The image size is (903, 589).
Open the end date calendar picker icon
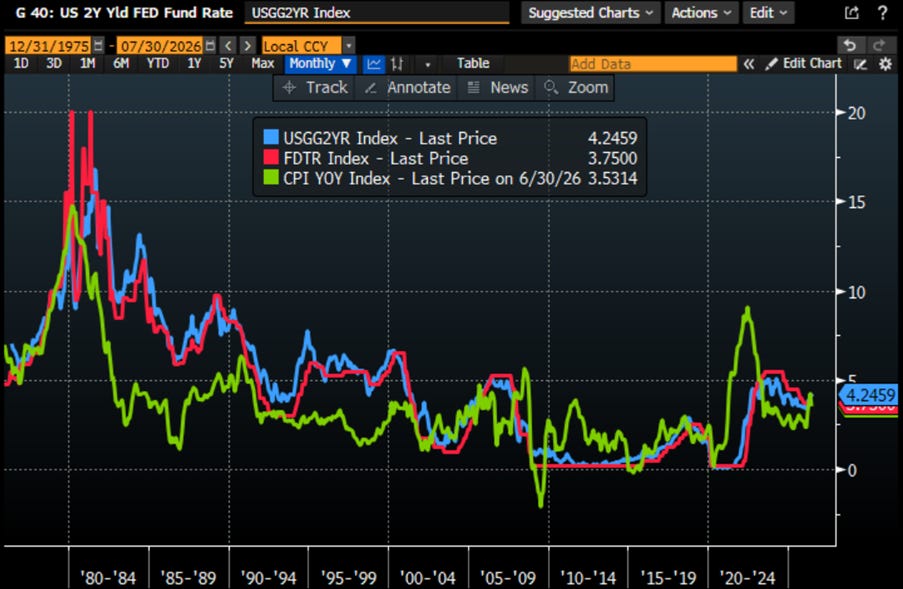tap(210, 45)
